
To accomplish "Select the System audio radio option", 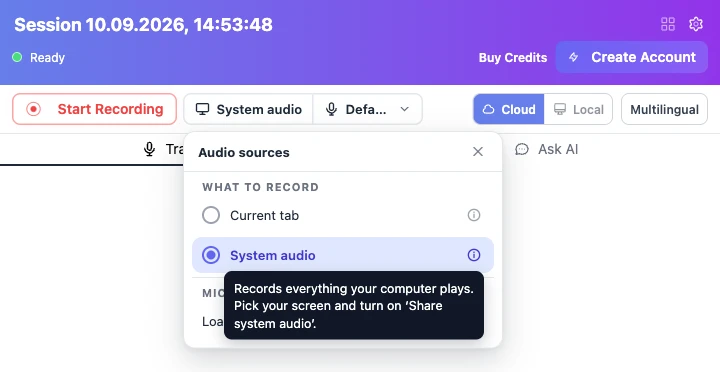I will (211, 255).
